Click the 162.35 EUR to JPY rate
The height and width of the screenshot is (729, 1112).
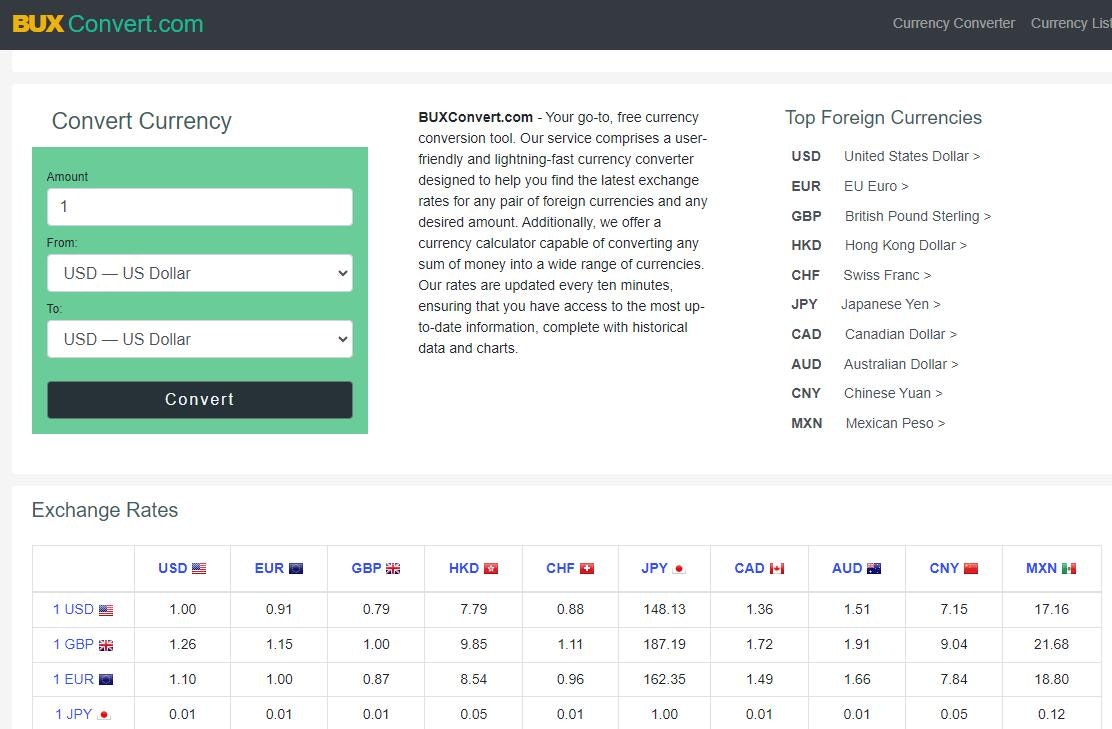click(665, 679)
